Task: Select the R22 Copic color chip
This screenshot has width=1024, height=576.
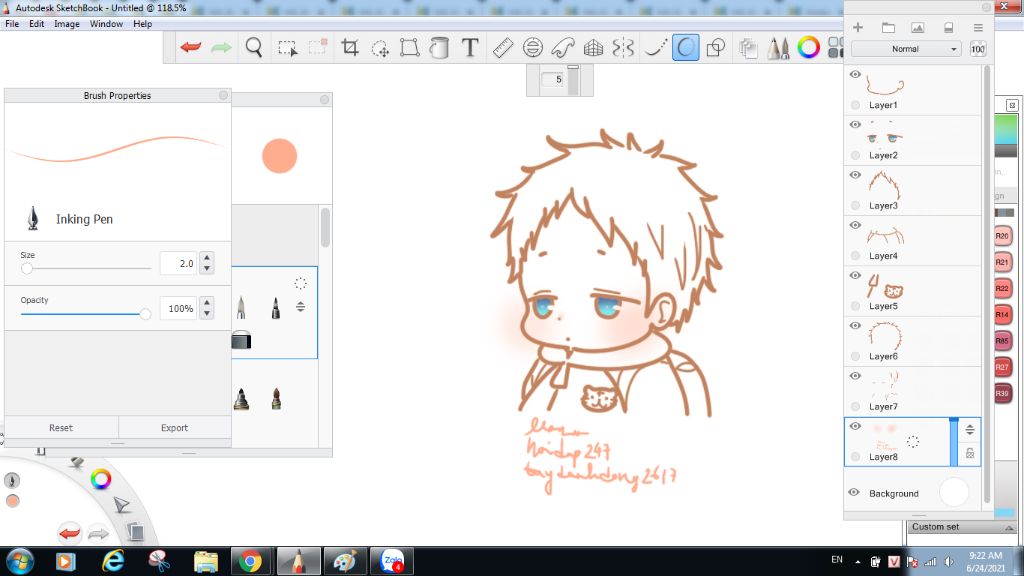Action: click(x=1002, y=288)
